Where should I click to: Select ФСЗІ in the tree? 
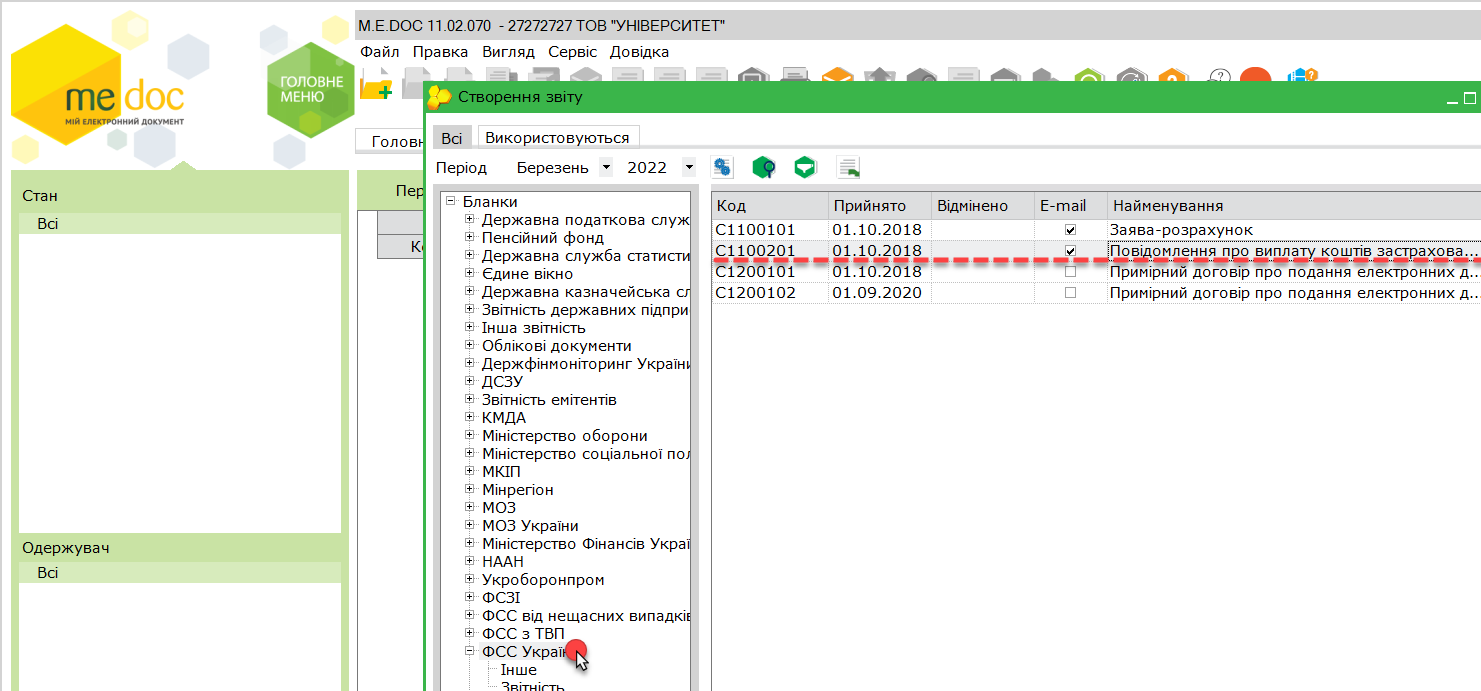(501, 598)
